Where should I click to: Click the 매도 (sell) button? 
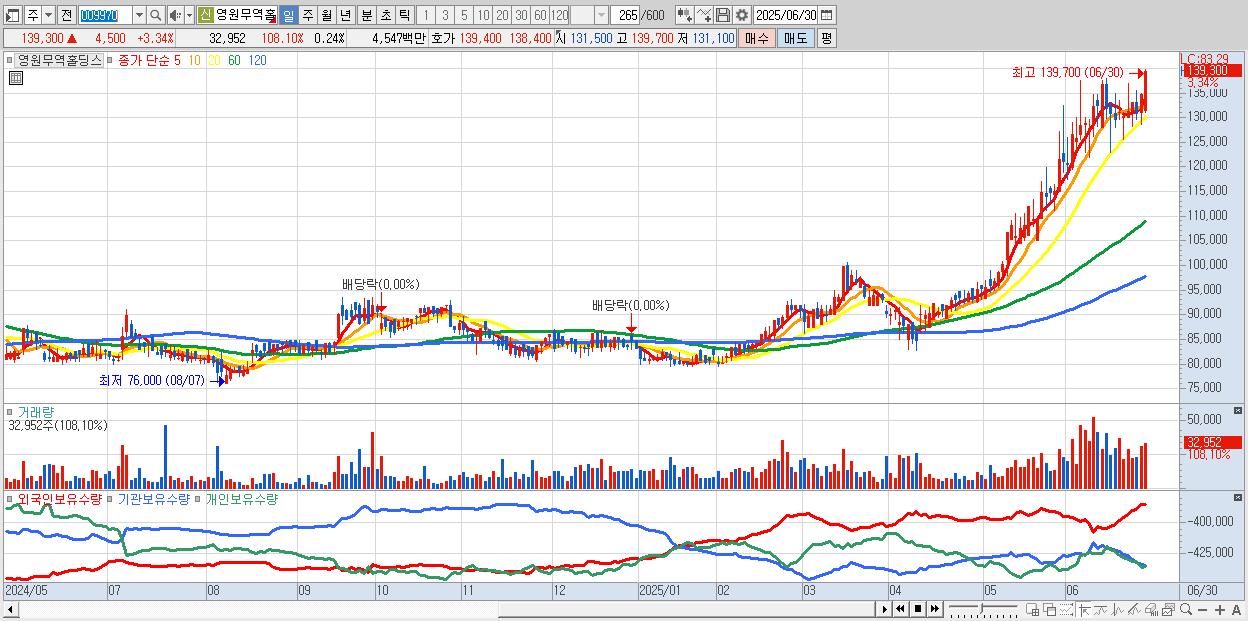click(796, 38)
